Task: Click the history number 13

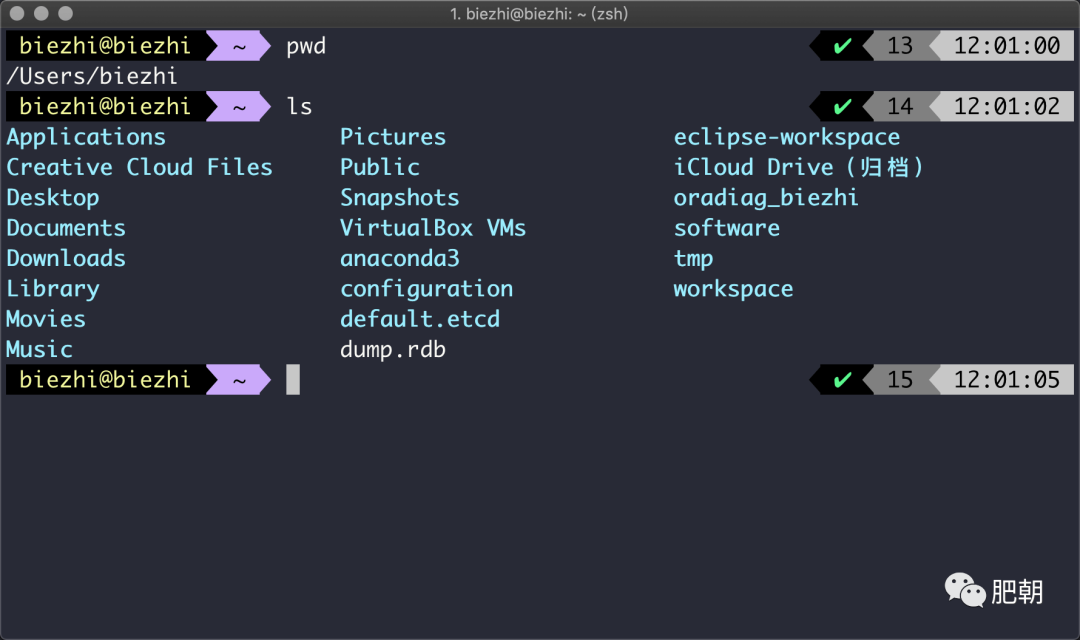Action: [900, 46]
